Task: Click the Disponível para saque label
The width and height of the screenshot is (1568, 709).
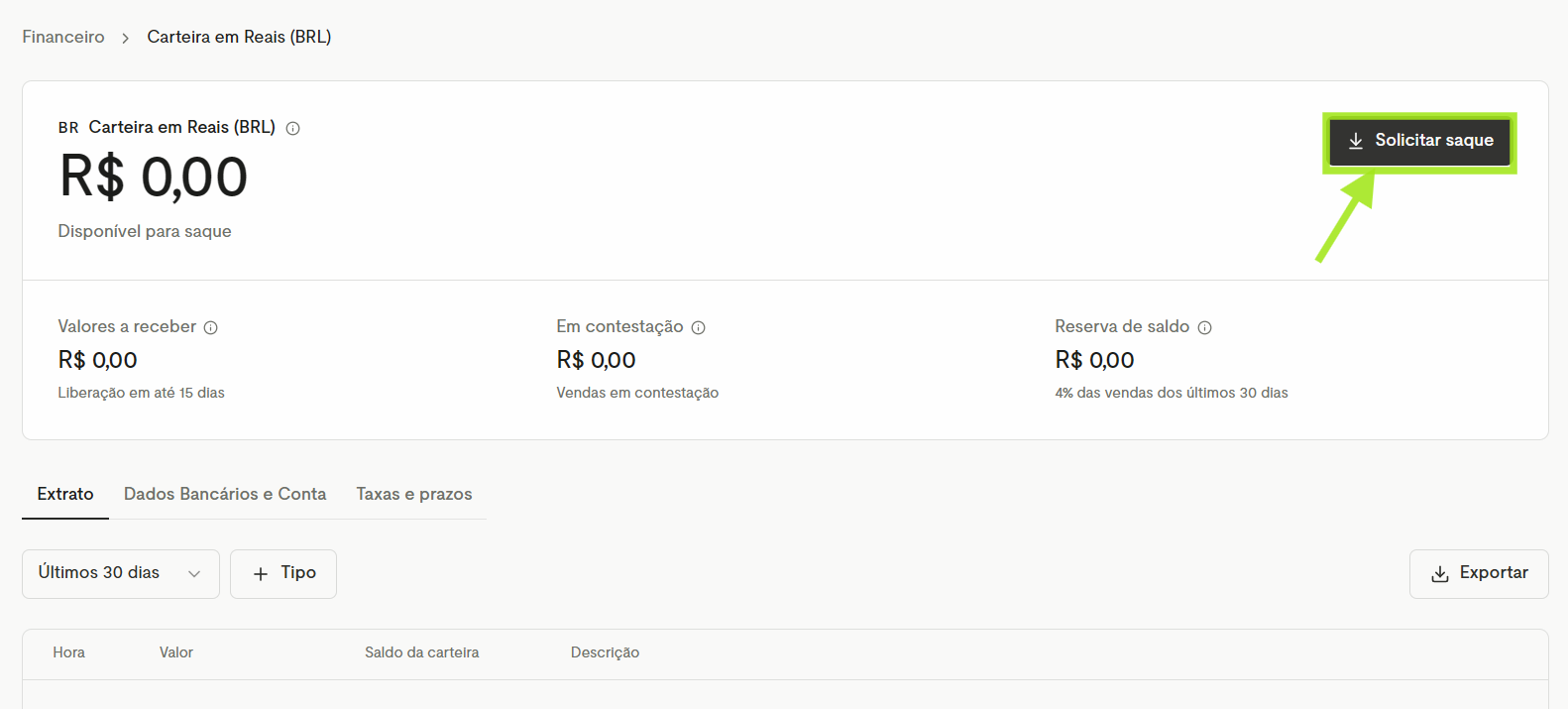Action: (x=145, y=231)
